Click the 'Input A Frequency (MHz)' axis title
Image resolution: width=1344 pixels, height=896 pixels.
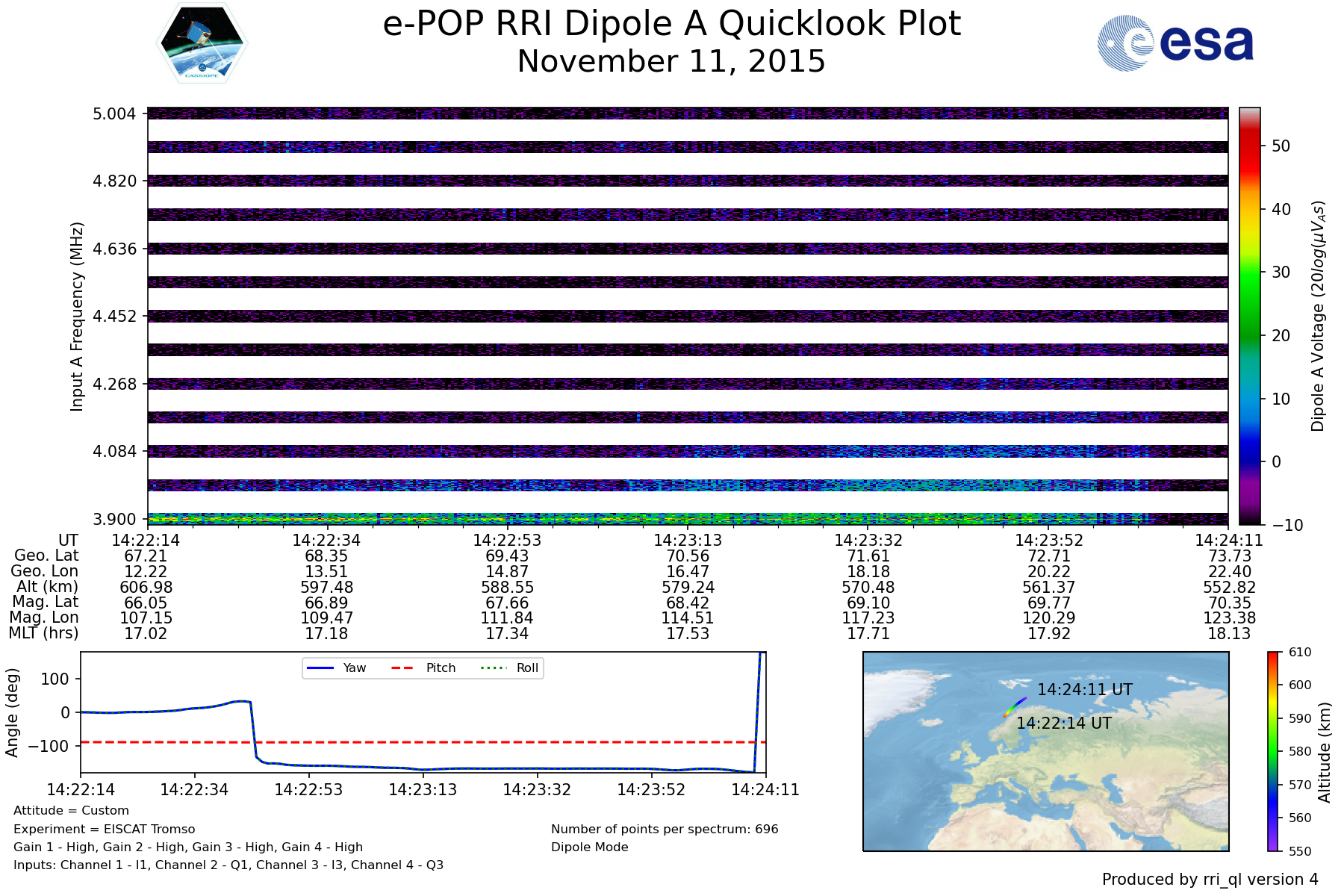(x=77, y=316)
